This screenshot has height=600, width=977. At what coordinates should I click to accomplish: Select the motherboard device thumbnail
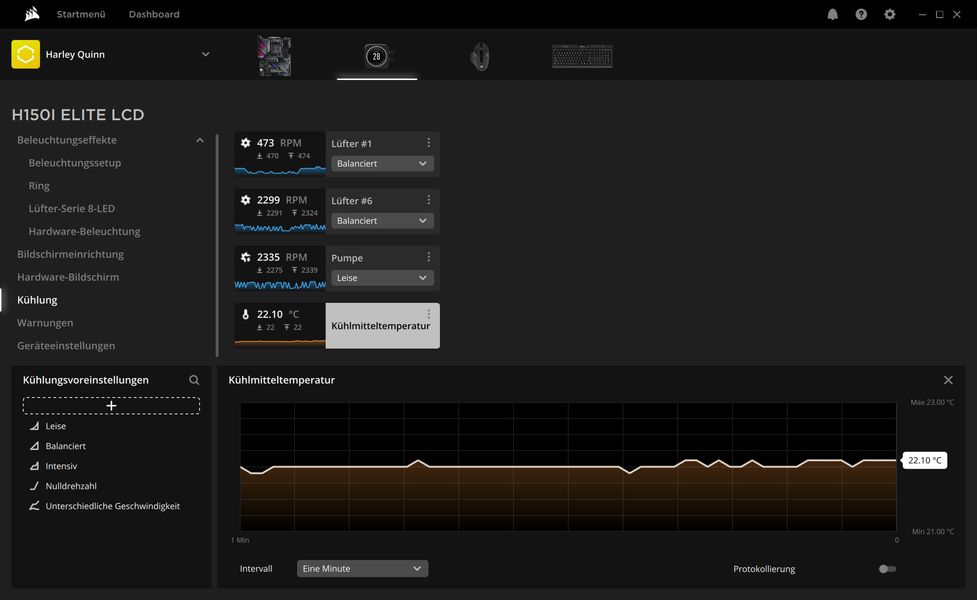point(274,56)
